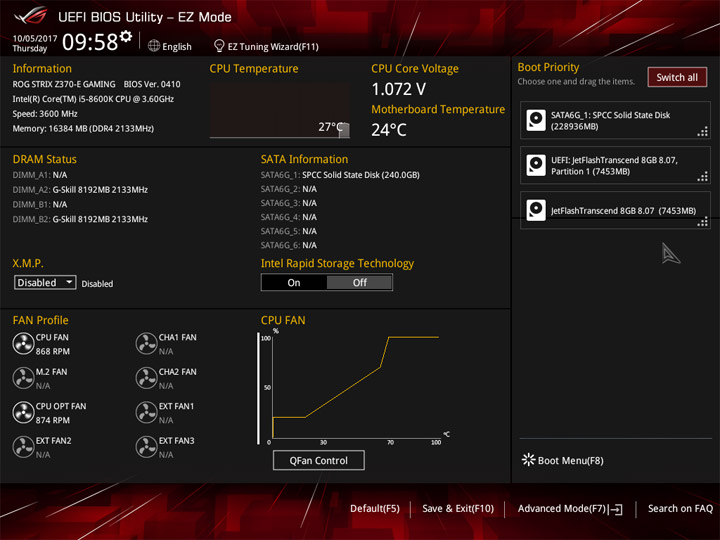Open time settings gear icon
This screenshot has width=720, height=540.
point(126,36)
